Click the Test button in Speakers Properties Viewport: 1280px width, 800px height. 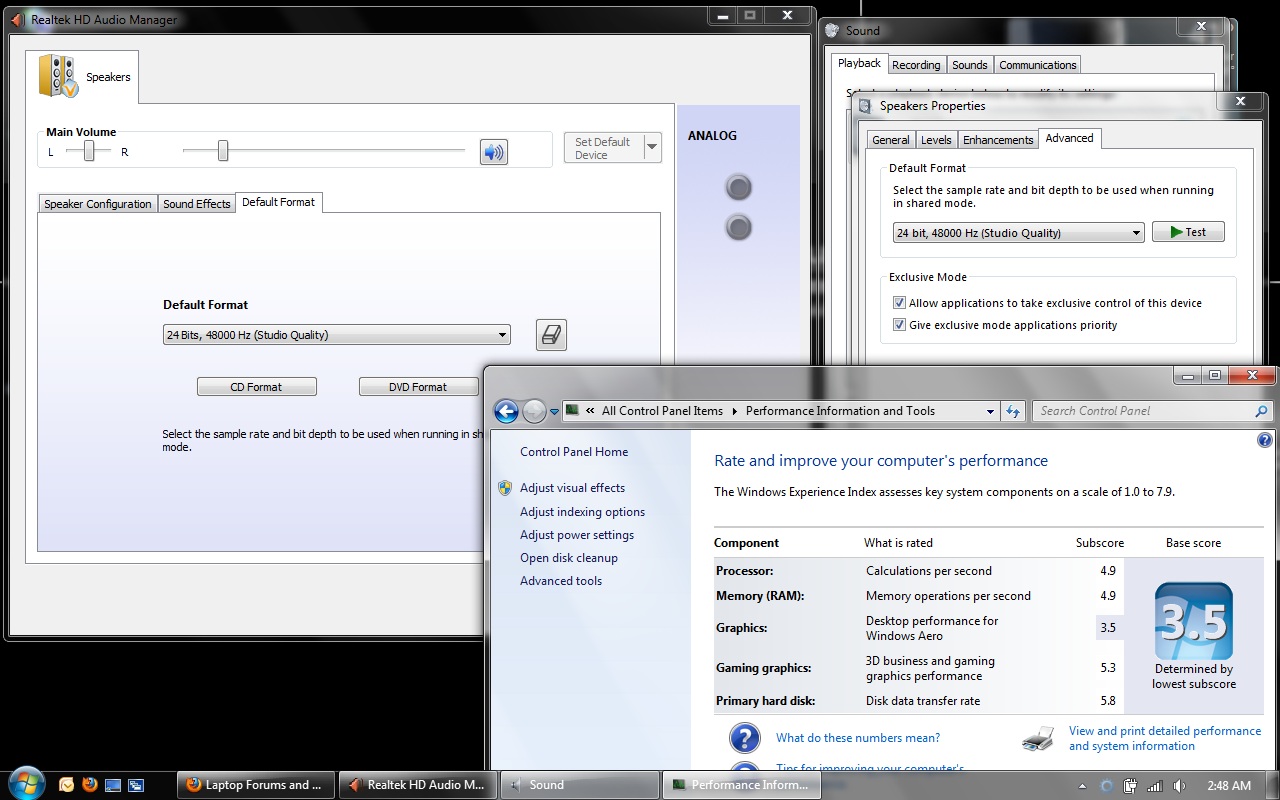1188,232
